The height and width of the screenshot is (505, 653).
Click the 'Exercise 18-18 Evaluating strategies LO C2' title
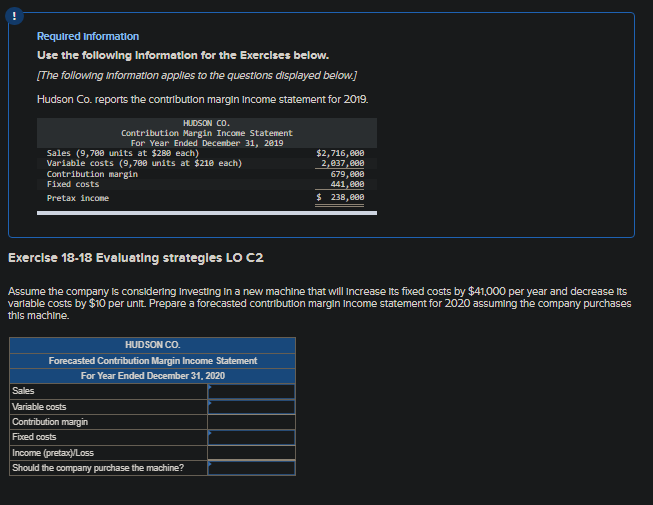tap(136, 258)
